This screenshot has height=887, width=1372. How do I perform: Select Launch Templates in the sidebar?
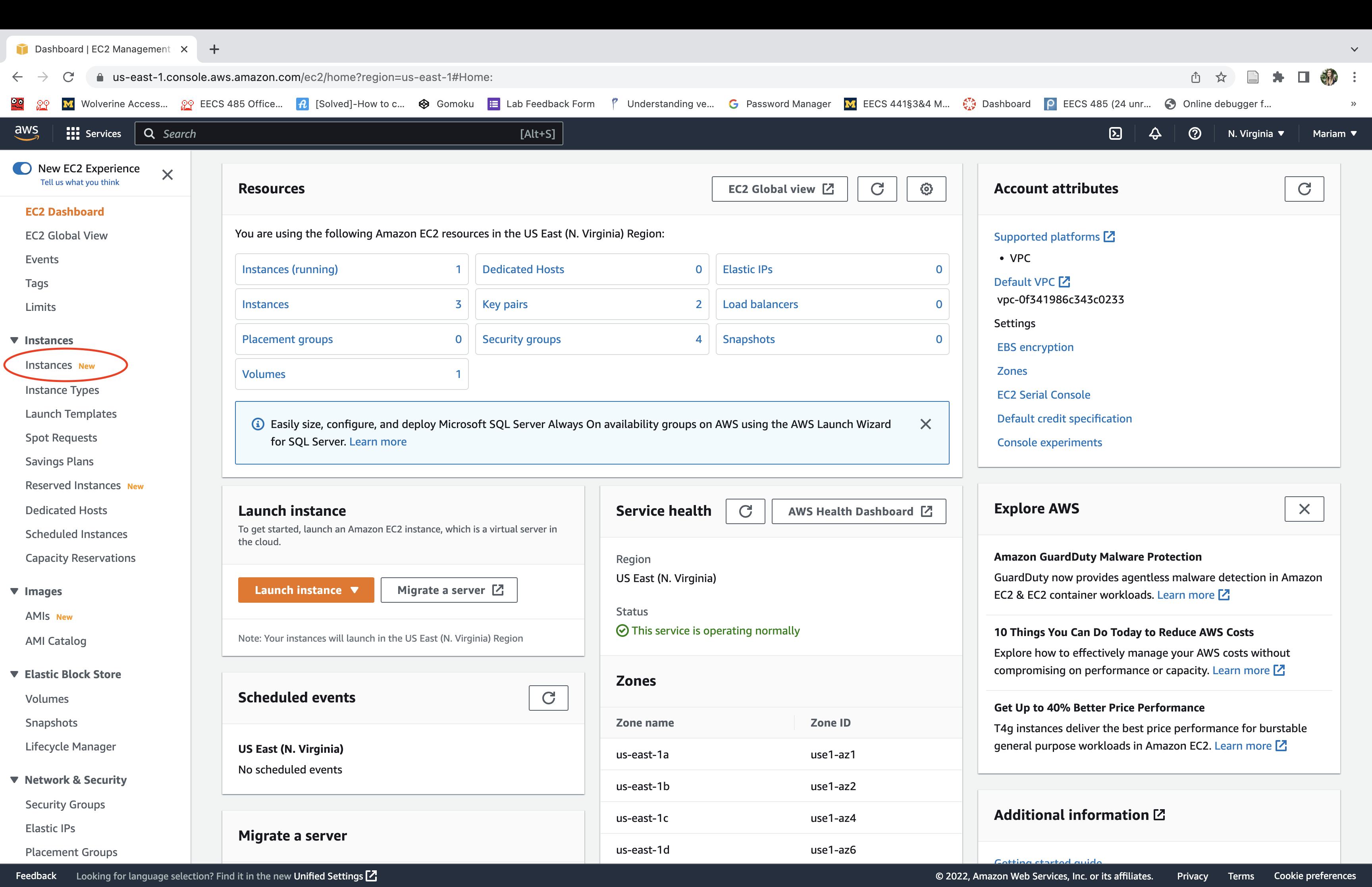[71, 414]
